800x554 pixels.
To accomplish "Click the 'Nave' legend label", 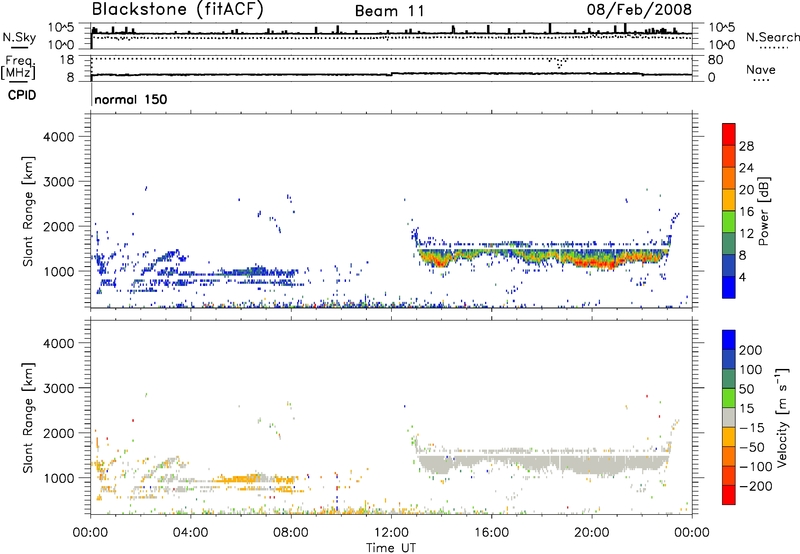I will 761,69.
